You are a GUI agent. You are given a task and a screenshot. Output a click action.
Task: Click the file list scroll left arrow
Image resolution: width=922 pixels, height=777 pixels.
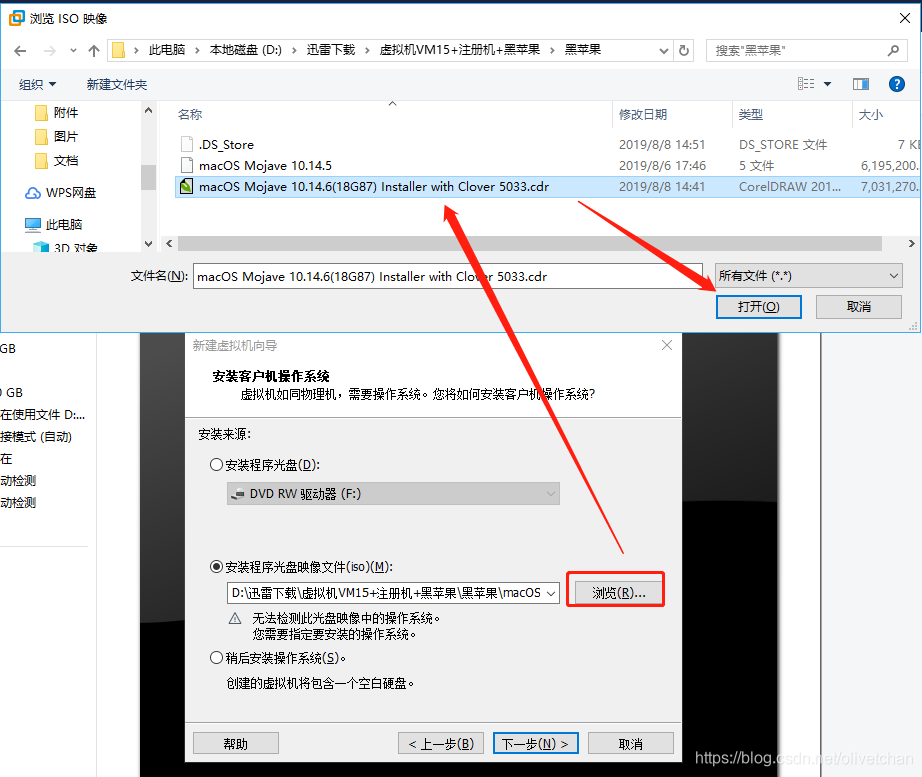pos(169,244)
